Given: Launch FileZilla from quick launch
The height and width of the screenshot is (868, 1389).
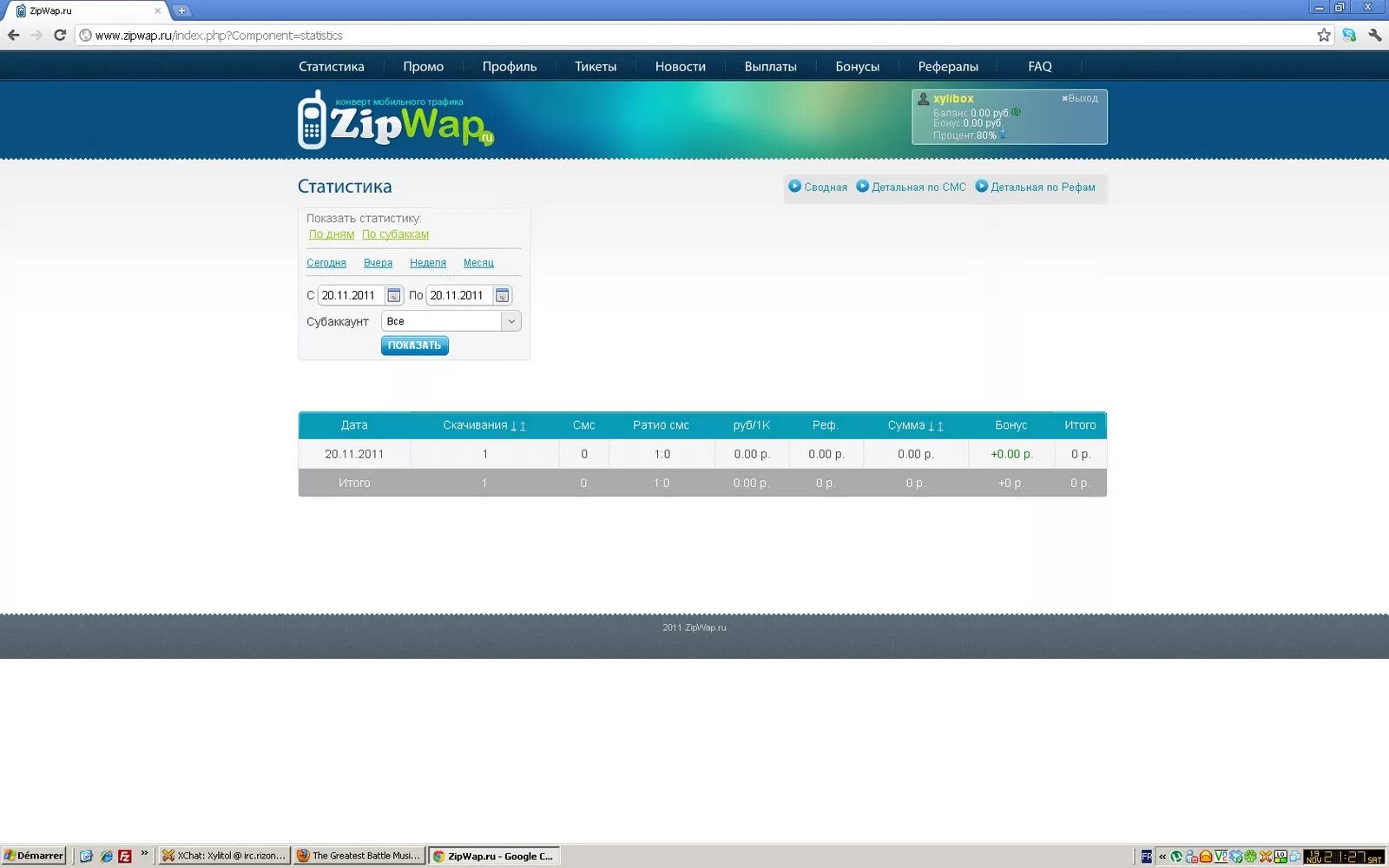Looking at the screenshot, I should point(125,856).
